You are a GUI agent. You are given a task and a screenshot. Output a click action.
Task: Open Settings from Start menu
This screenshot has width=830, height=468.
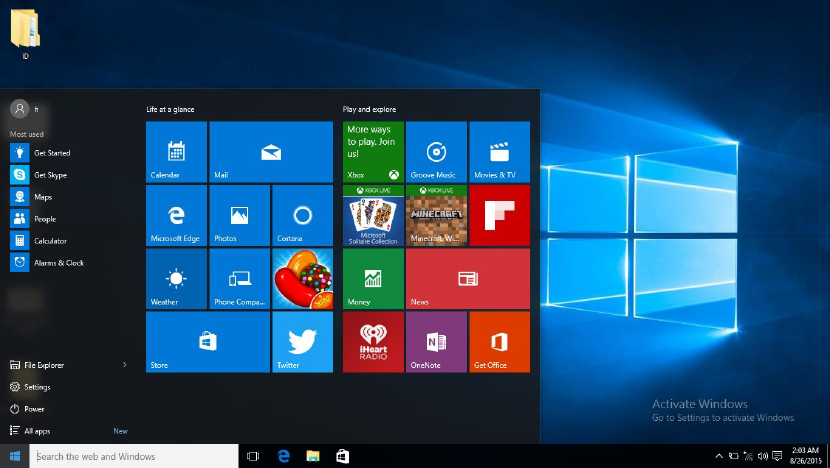click(x=37, y=387)
